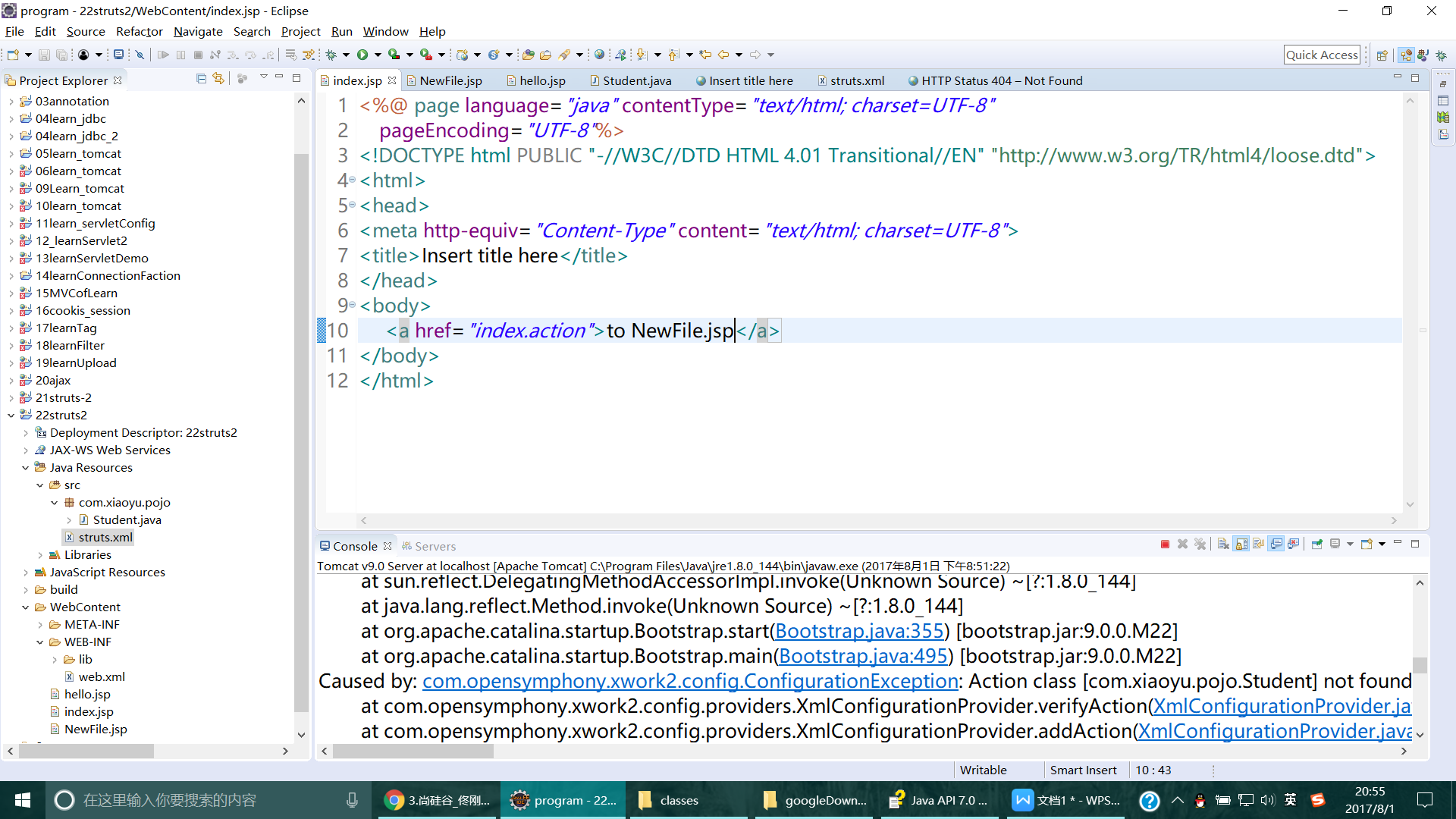Collapse code fold marker at line 4

pyautogui.click(x=353, y=180)
